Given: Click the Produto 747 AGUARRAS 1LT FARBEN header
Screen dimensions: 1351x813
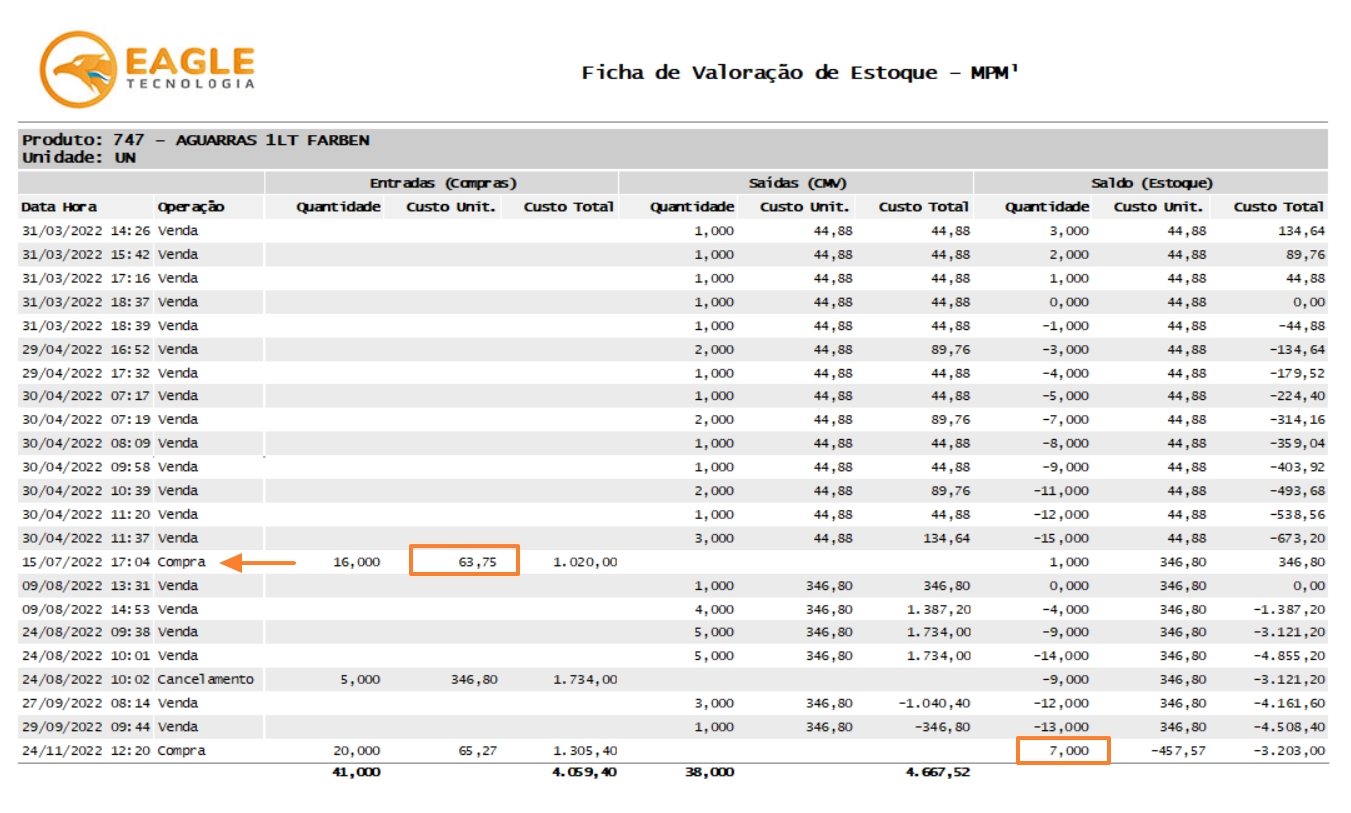Looking at the screenshot, I should (x=196, y=140).
